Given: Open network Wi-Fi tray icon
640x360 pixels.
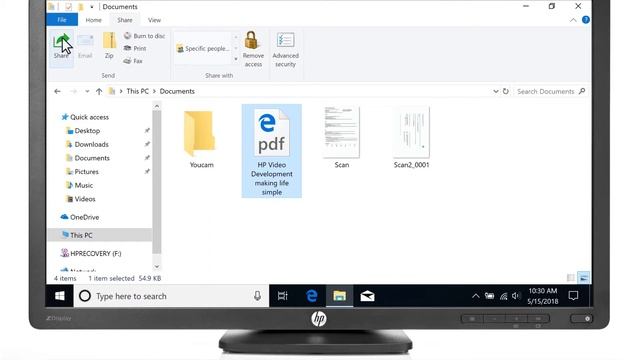Looking at the screenshot, I should point(504,296).
